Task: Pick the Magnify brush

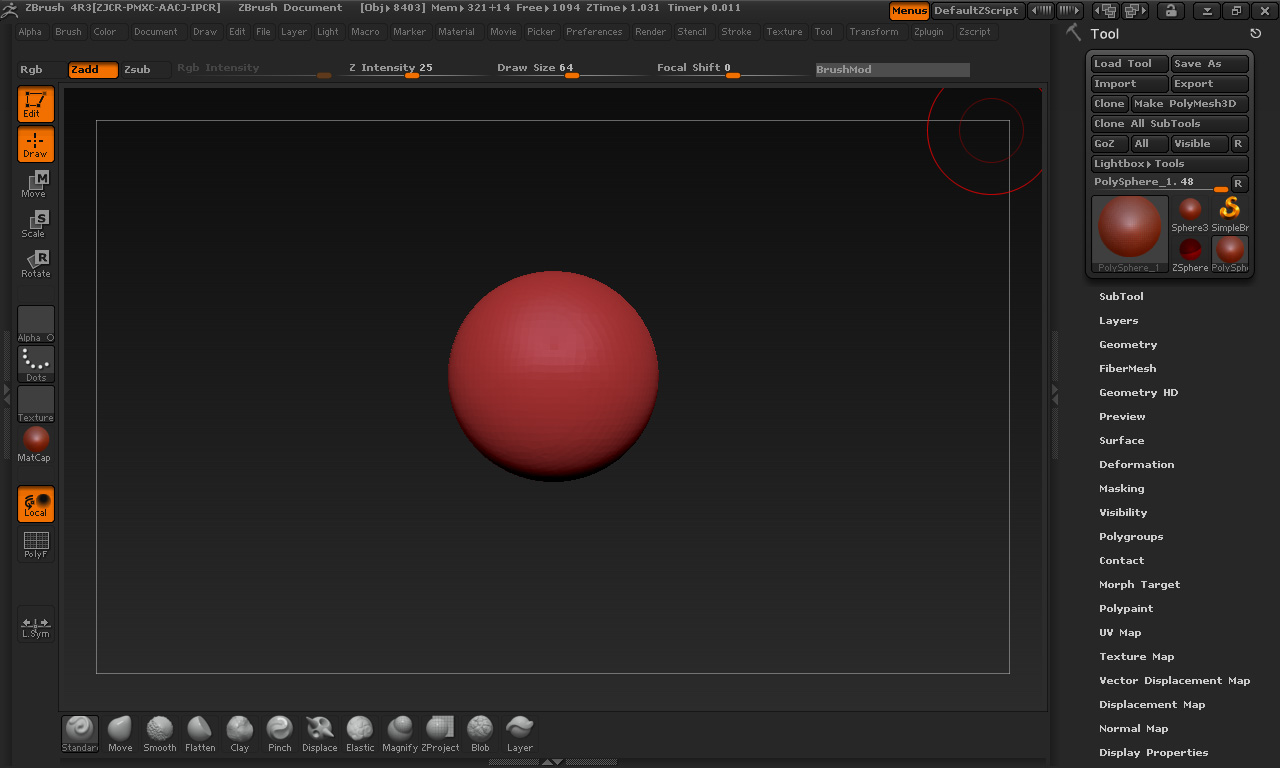Action: pyautogui.click(x=400, y=733)
